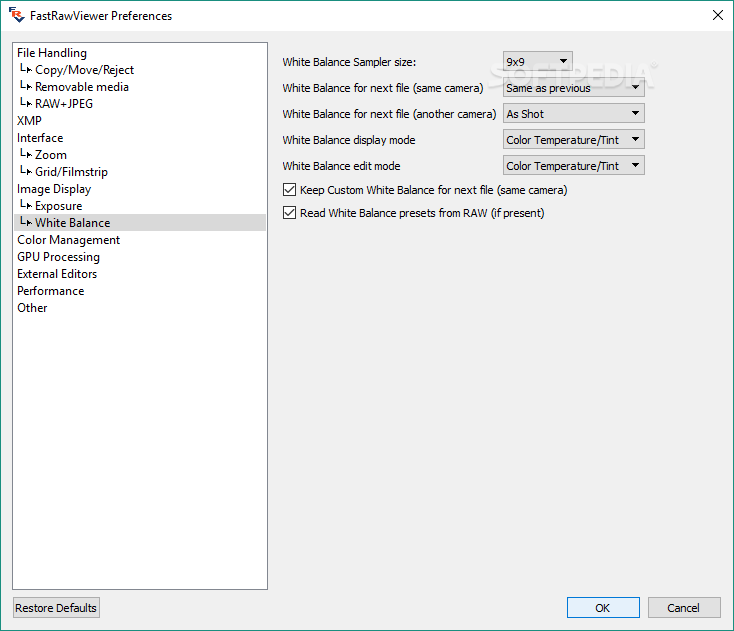Open Interface preferences
The height and width of the screenshot is (631, 734).
pyautogui.click(x=40, y=138)
